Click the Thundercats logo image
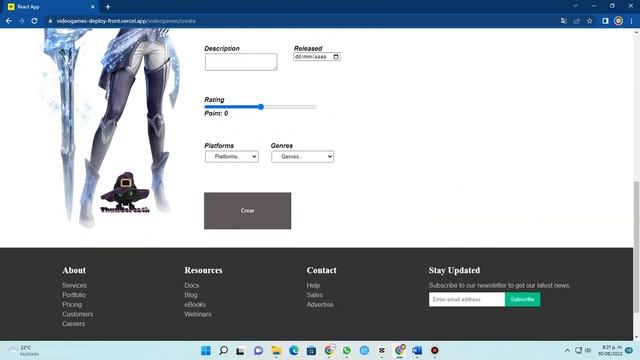This screenshot has width=640, height=360. (x=125, y=193)
